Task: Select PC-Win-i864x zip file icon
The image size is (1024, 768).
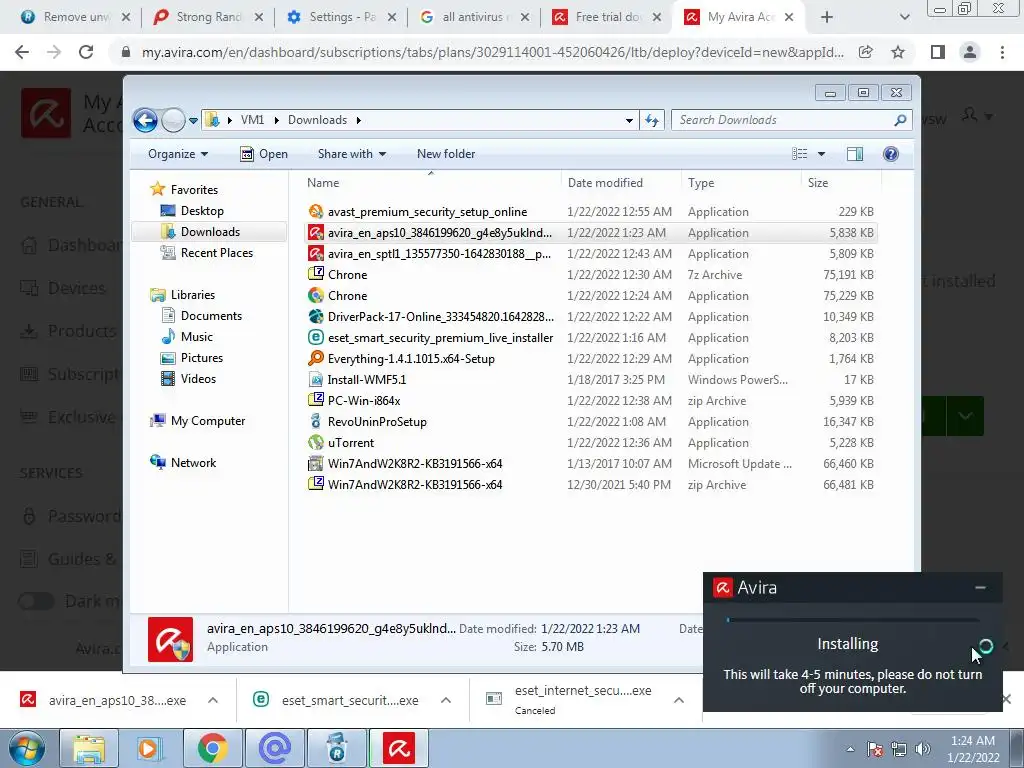Action: [x=315, y=400]
